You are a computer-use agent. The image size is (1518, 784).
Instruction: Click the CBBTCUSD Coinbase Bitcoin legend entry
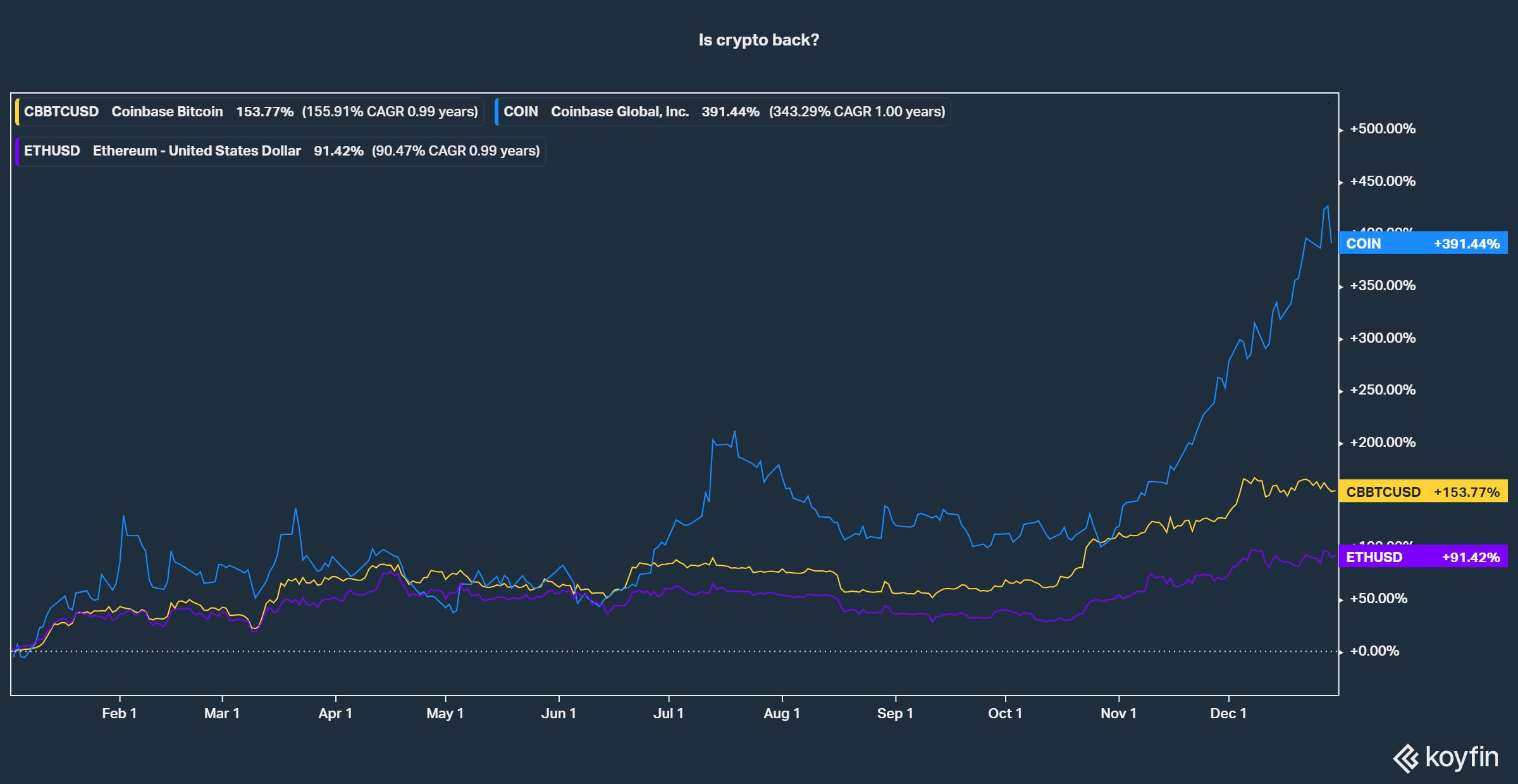tap(250, 112)
